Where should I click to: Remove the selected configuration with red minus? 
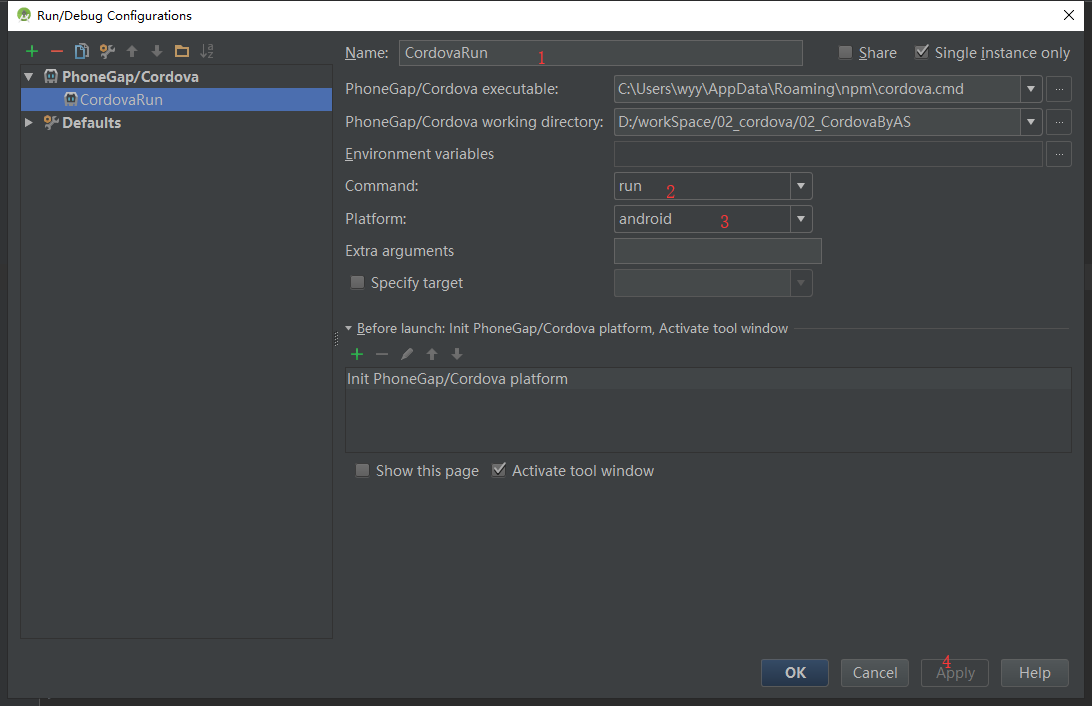pos(57,52)
